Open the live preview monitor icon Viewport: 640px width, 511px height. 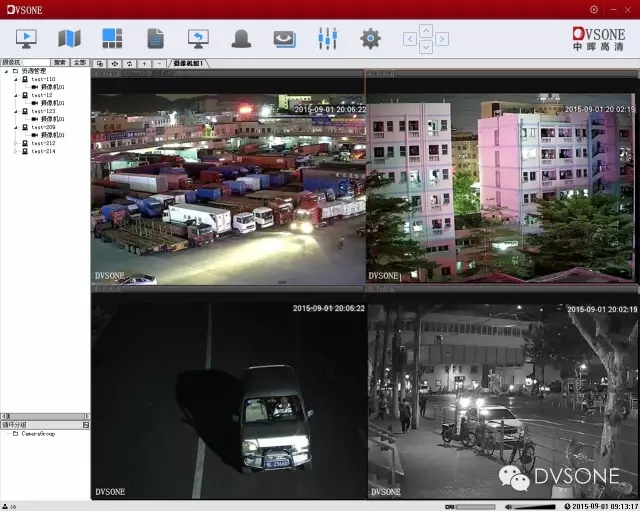pyautogui.click(x=27, y=39)
